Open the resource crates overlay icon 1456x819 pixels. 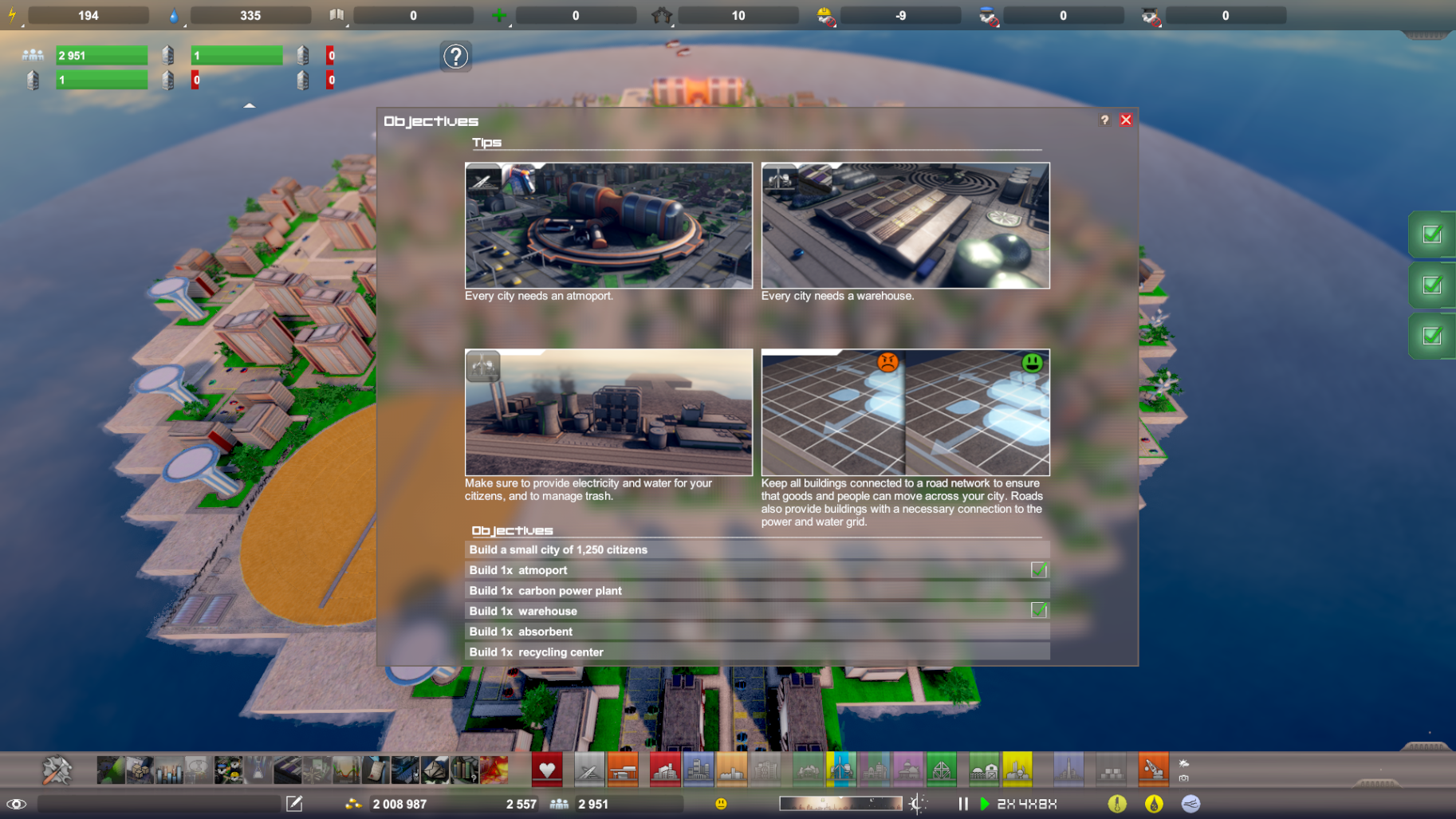pos(140,770)
